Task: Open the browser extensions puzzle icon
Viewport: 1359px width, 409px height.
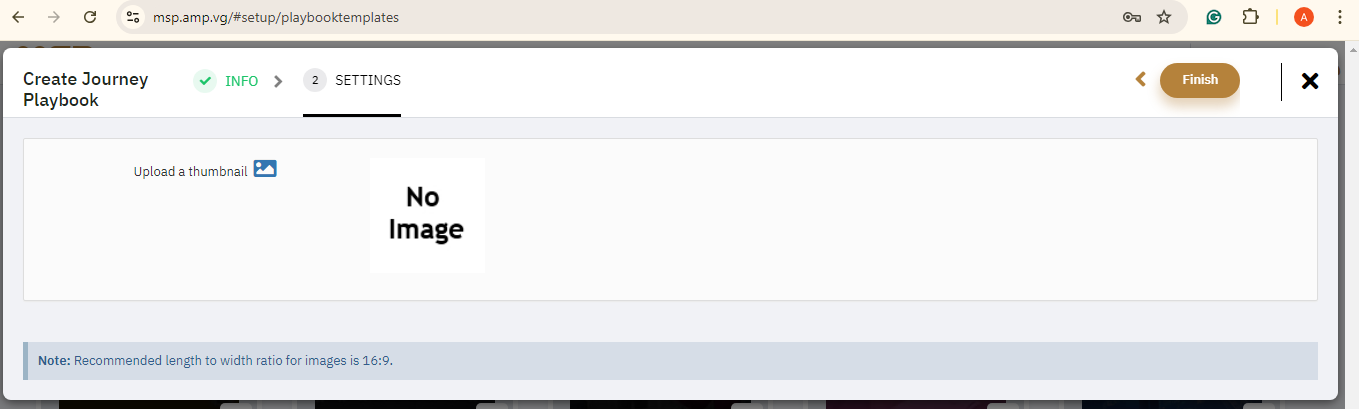Action: 1250,17
